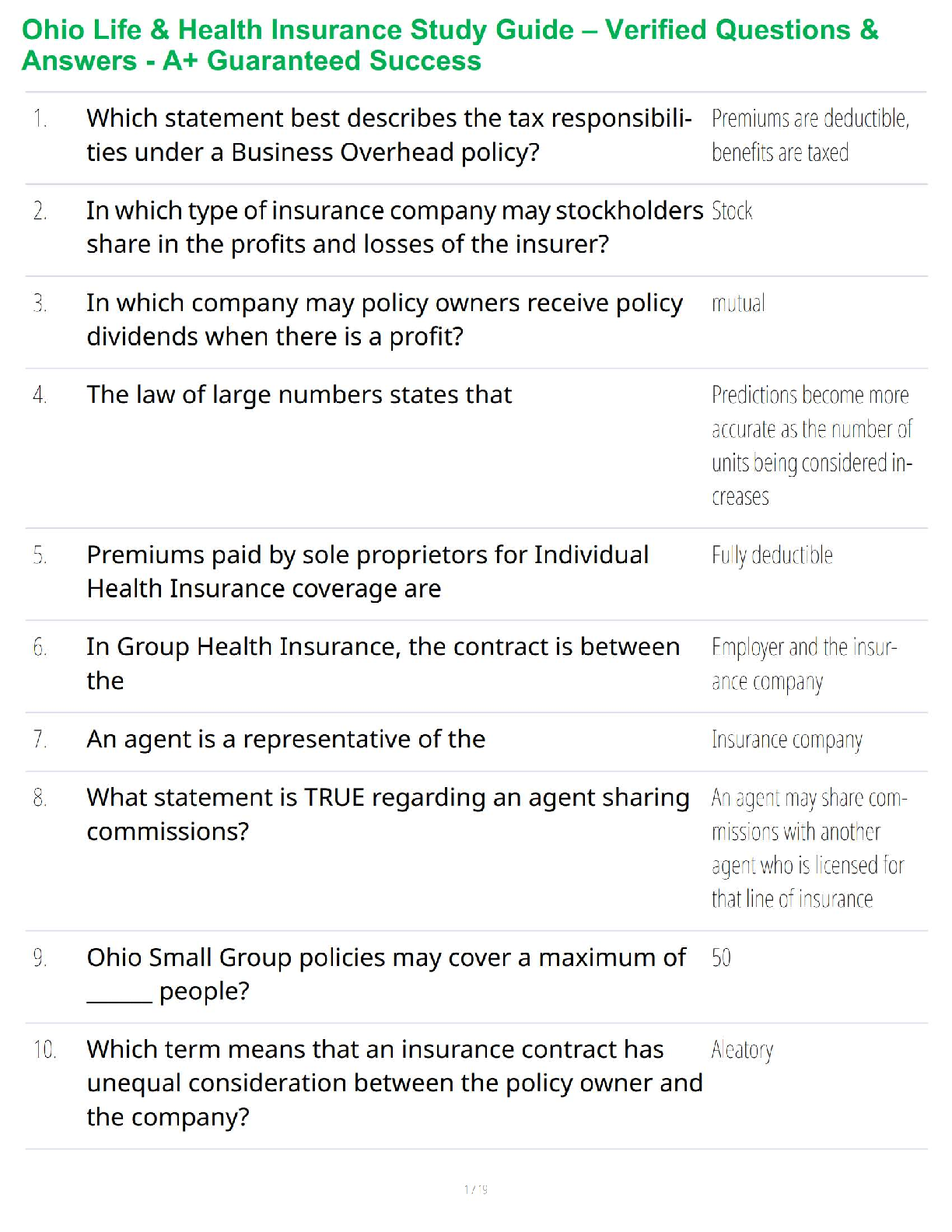This screenshot has height=1232, width=952.
Task: Click the Business Overhead policy question
Action: [x=389, y=135]
